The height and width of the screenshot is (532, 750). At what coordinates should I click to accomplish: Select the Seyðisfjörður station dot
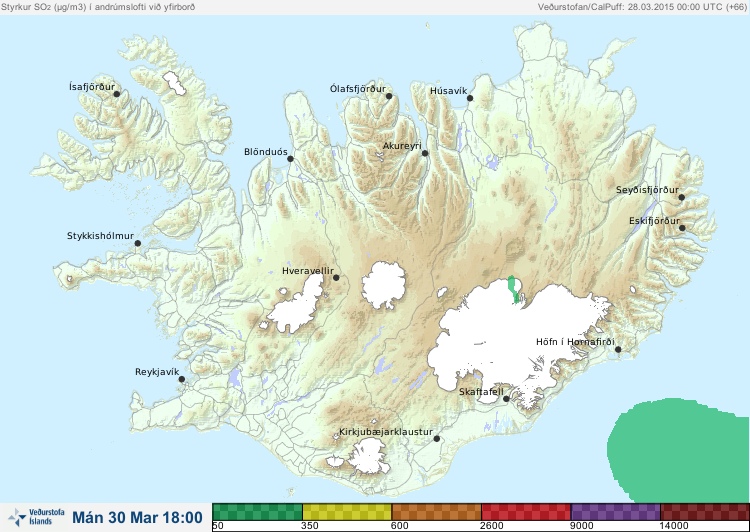[682, 197]
